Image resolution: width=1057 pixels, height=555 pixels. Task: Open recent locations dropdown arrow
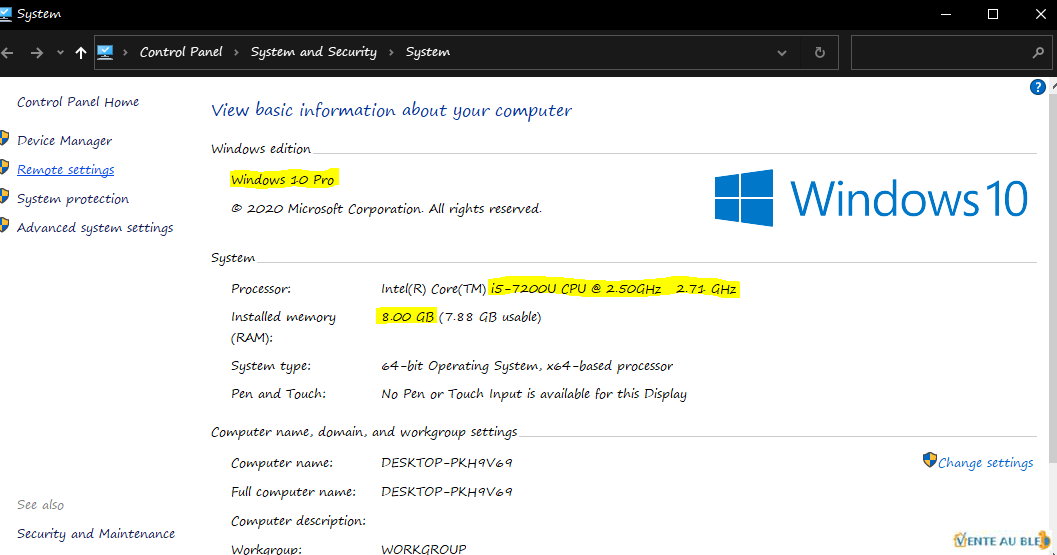pyautogui.click(x=60, y=53)
